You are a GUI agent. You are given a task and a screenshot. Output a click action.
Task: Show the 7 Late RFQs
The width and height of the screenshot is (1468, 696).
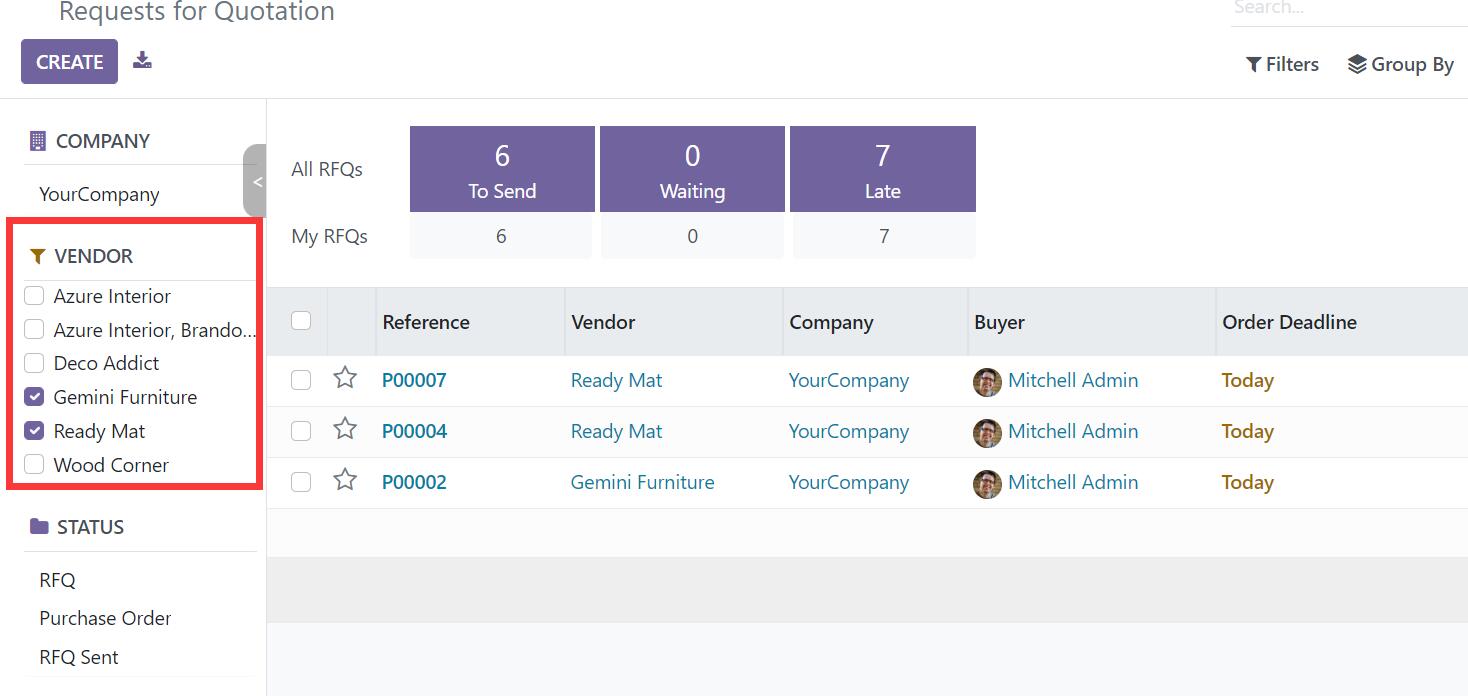[x=883, y=169]
